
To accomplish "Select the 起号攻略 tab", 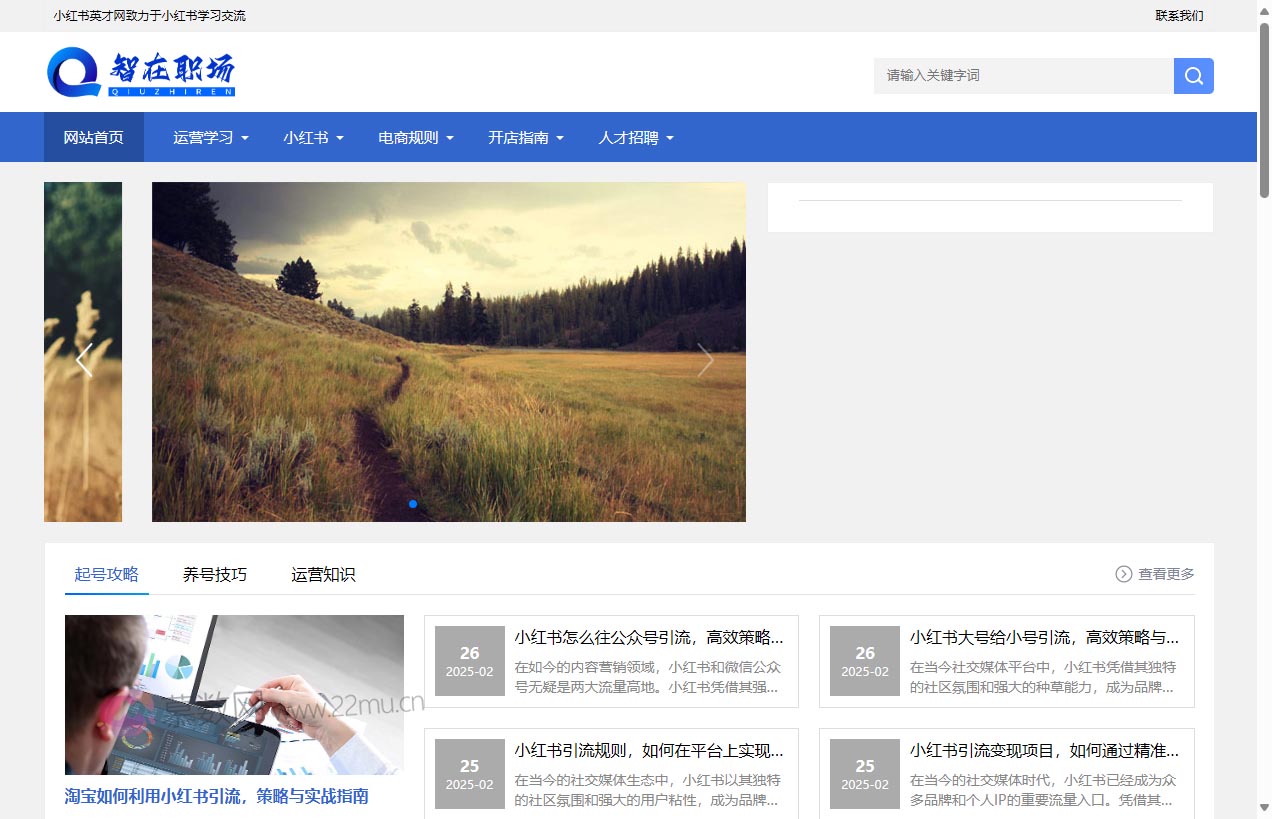I will point(106,574).
